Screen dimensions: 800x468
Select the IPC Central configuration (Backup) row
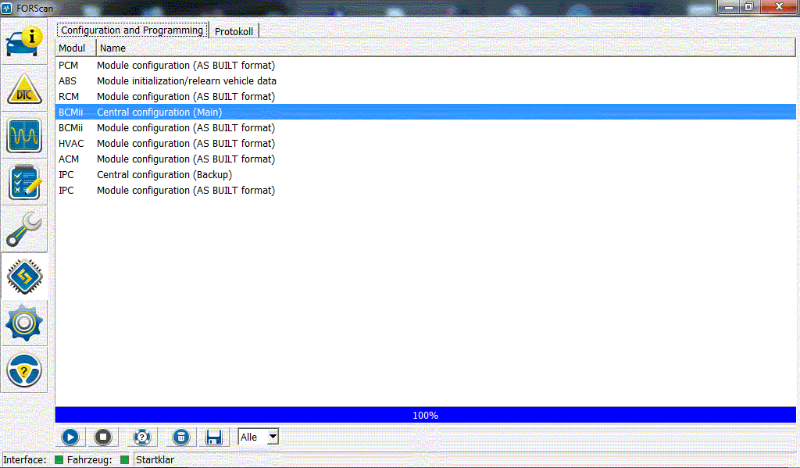tap(164, 175)
